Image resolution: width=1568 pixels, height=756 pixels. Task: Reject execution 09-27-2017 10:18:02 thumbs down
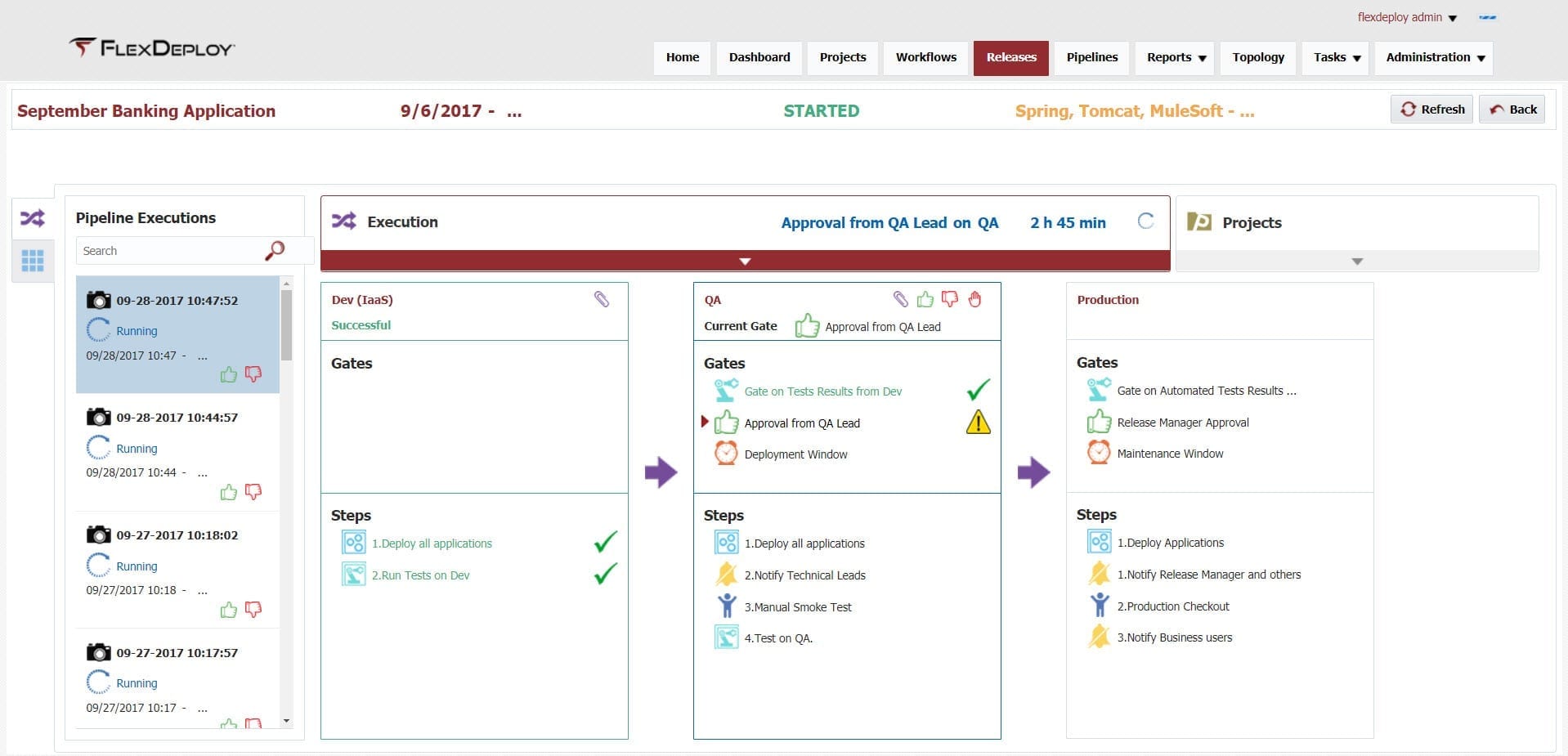(253, 610)
